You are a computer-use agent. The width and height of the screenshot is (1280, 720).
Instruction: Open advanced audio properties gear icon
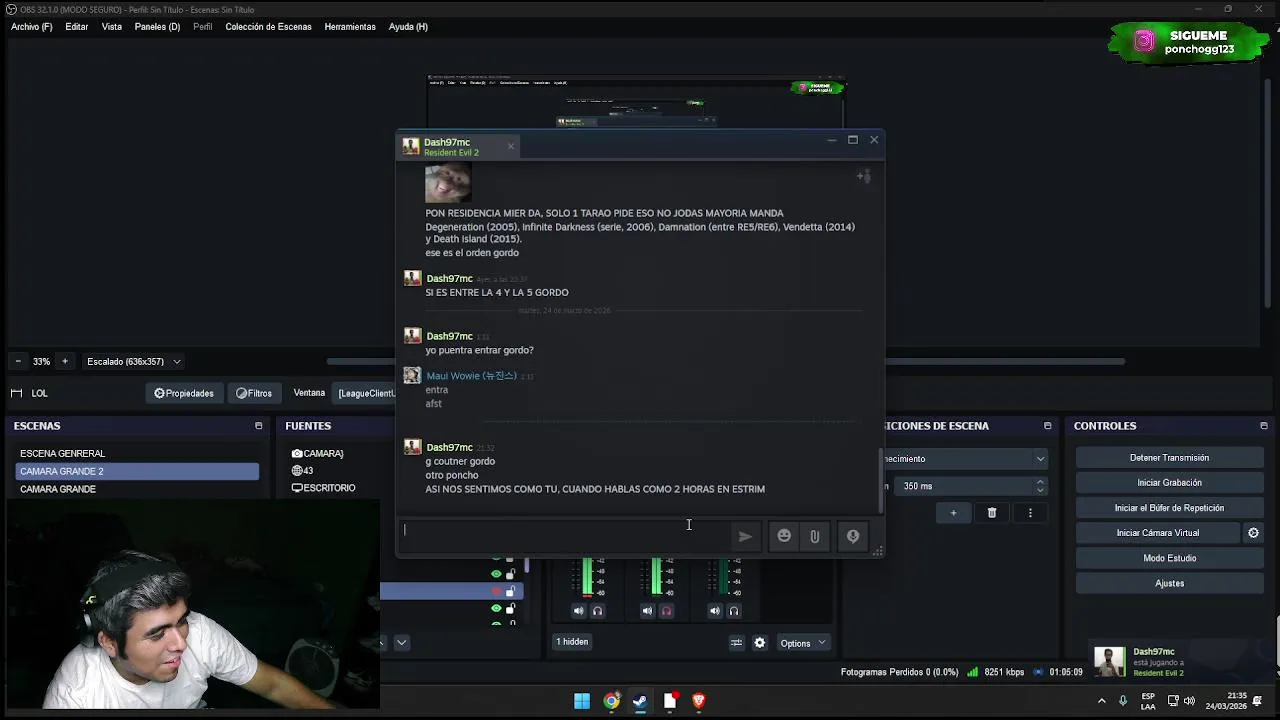[x=760, y=643]
